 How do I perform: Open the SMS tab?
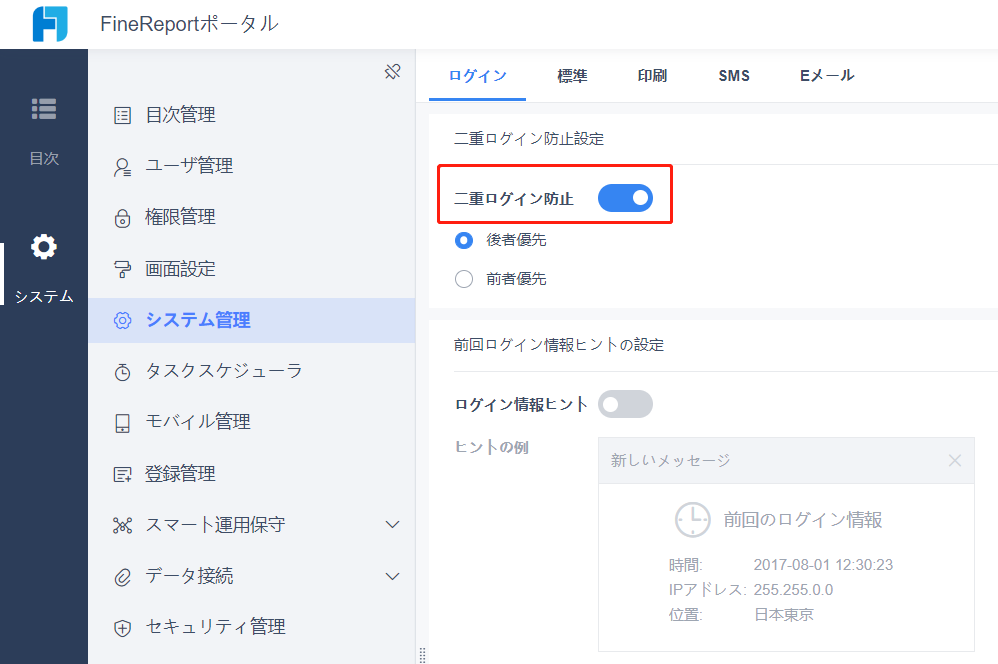coord(734,76)
